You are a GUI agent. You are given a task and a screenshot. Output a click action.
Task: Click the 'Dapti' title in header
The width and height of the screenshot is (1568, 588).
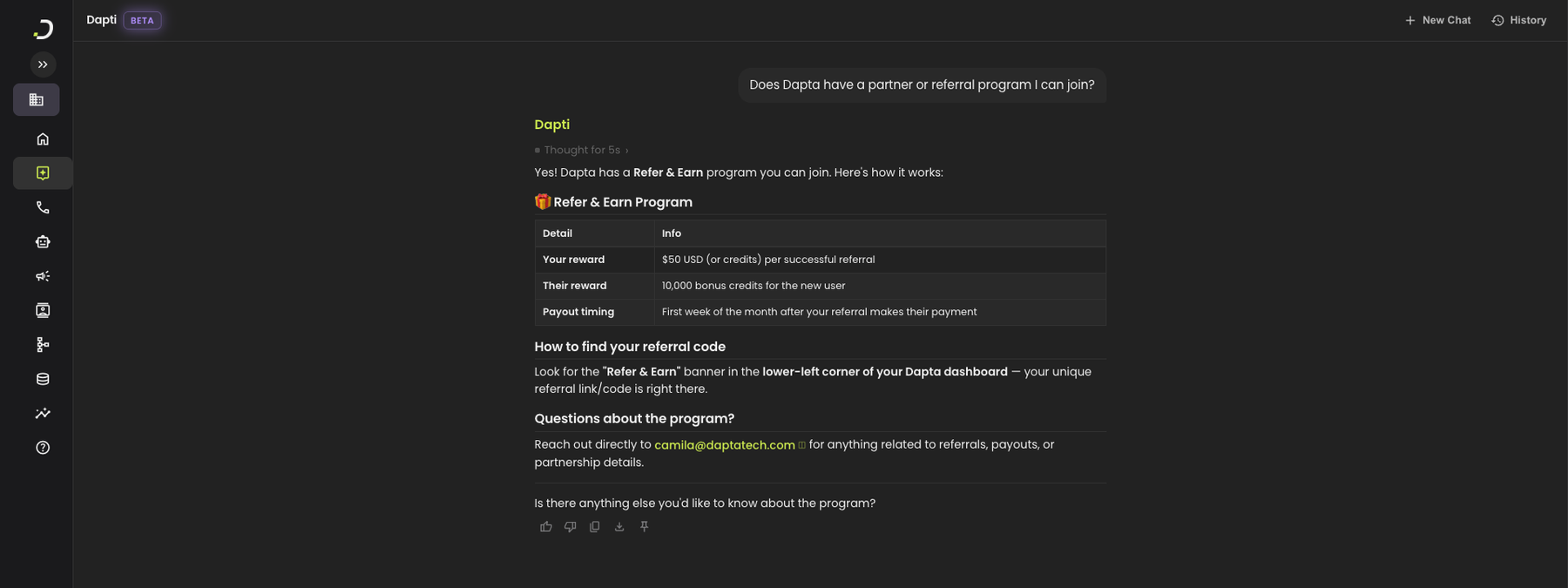pyautogui.click(x=101, y=20)
